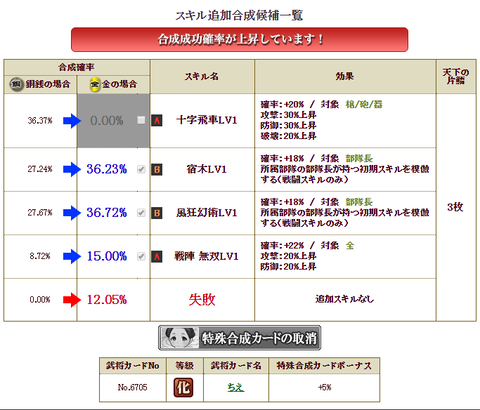This screenshot has width=480, height=410.
Task: Click the 等級 column header
Action: point(185,366)
